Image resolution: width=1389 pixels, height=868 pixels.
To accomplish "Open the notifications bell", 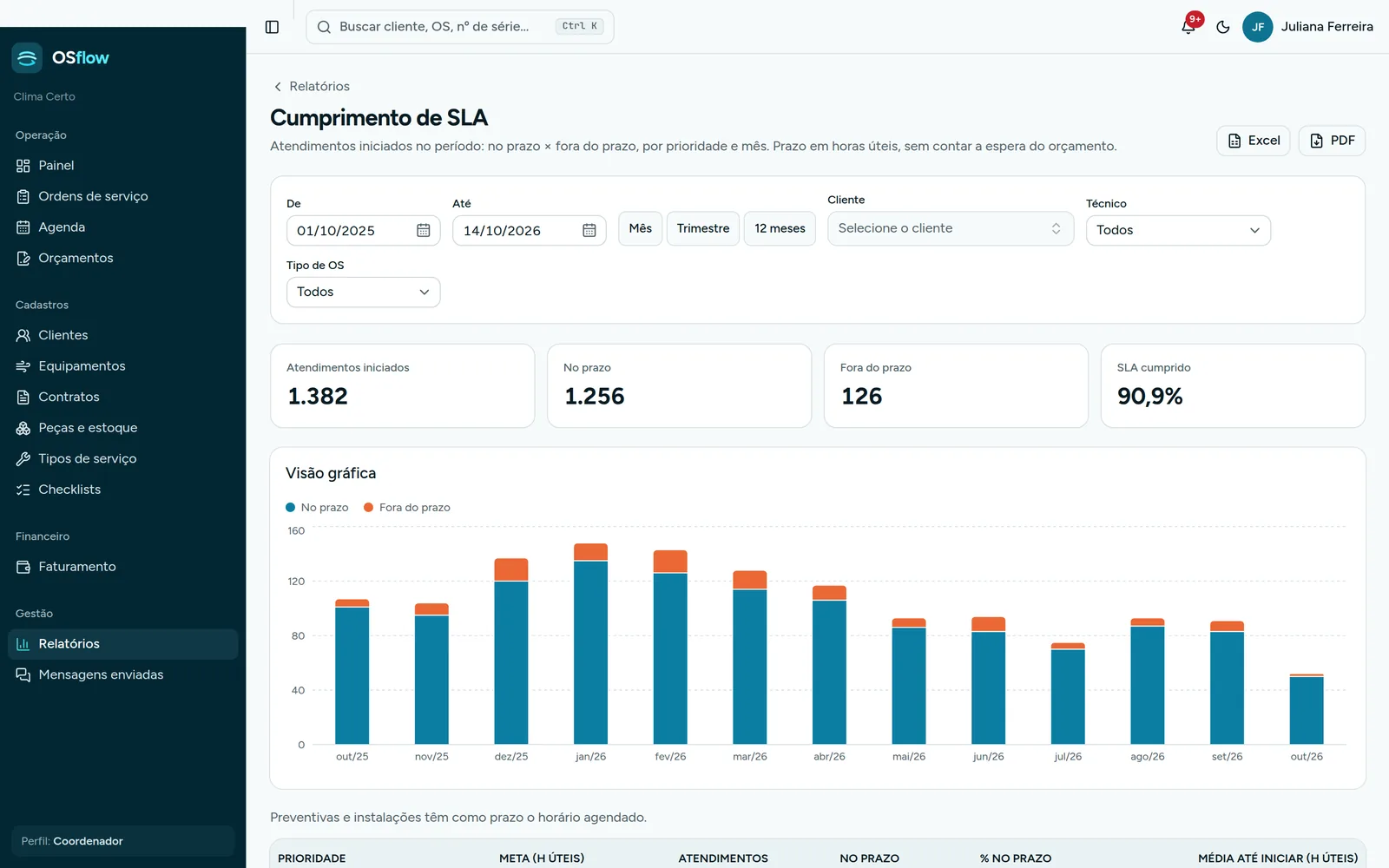I will point(1188,27).
